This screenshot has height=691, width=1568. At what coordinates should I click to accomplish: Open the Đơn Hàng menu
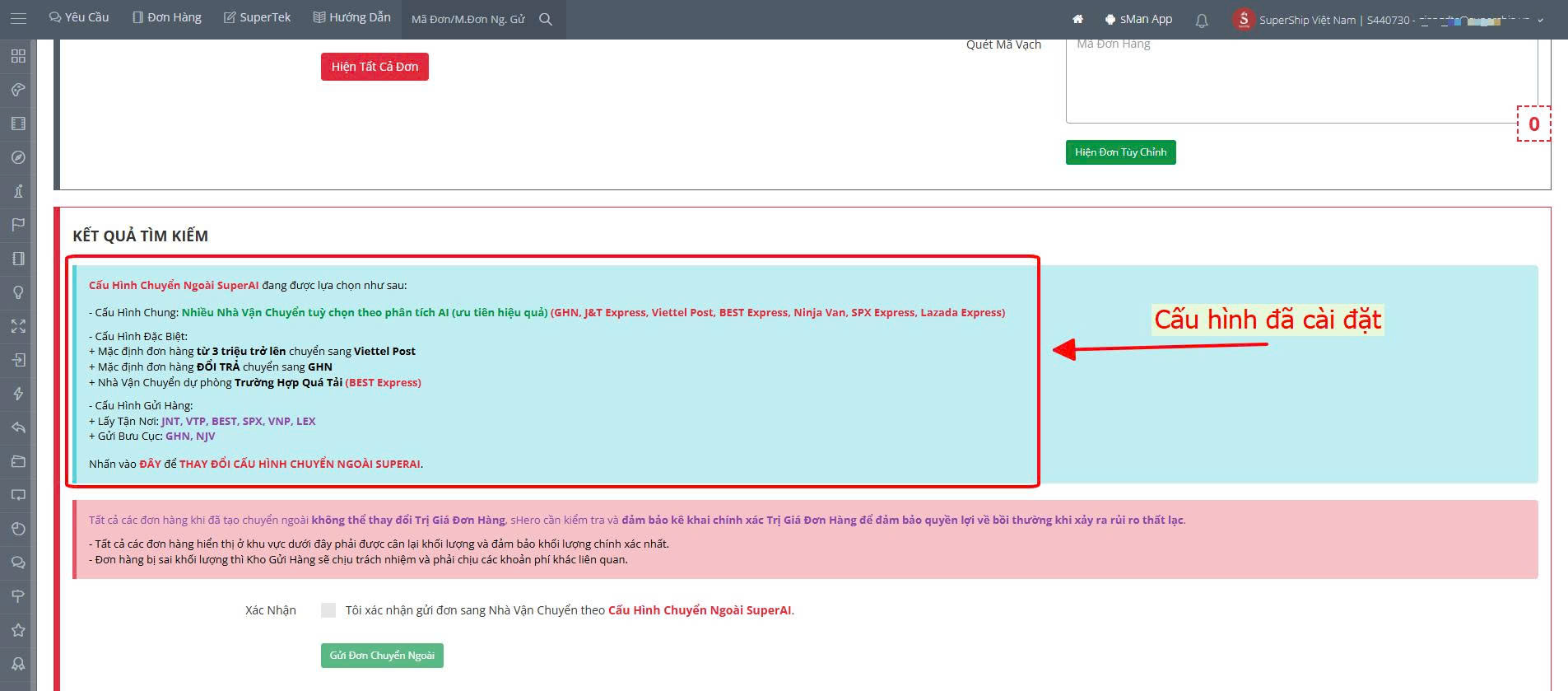coord(167,17)
